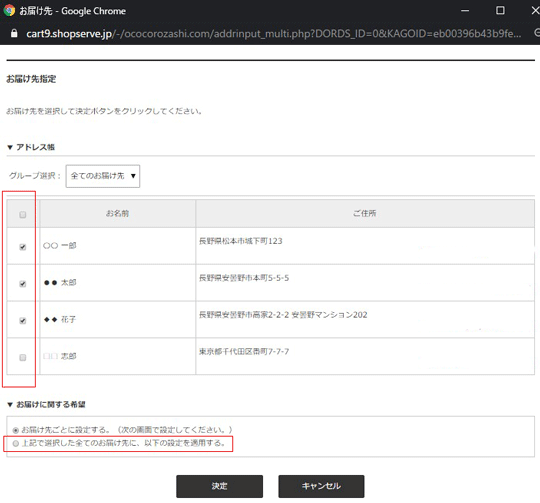The image size is (540, 503).
Task: Click the name ○○ 一郎
Action: click(x=60, y=245)
